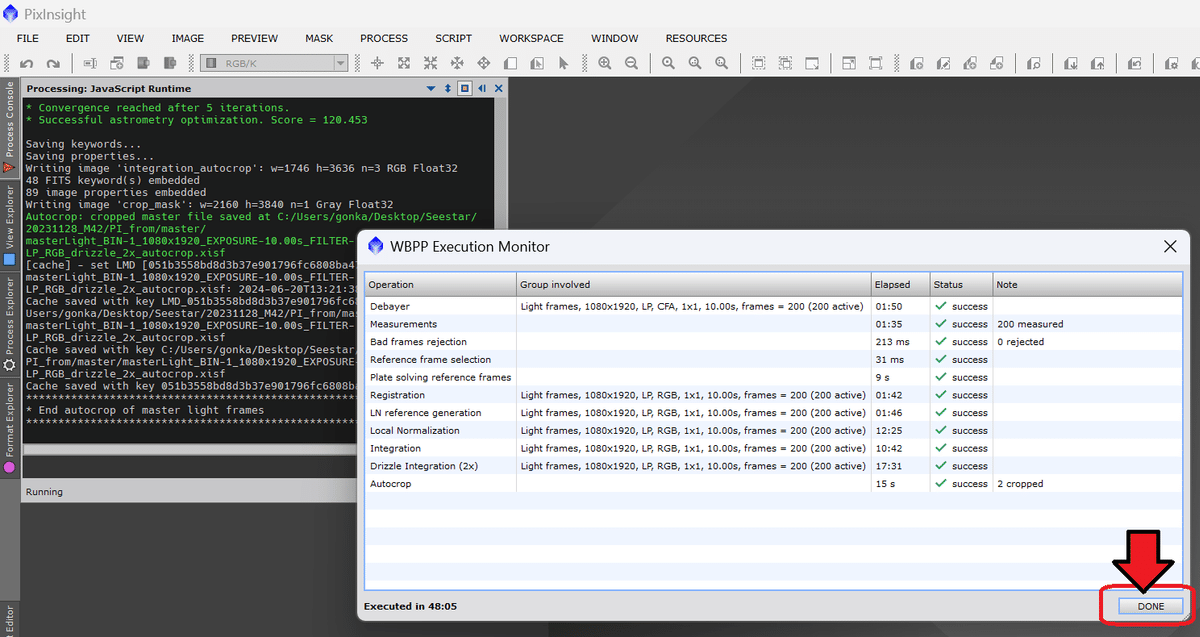Click the preview icon with down arrow

click(x=1071, y=63)
